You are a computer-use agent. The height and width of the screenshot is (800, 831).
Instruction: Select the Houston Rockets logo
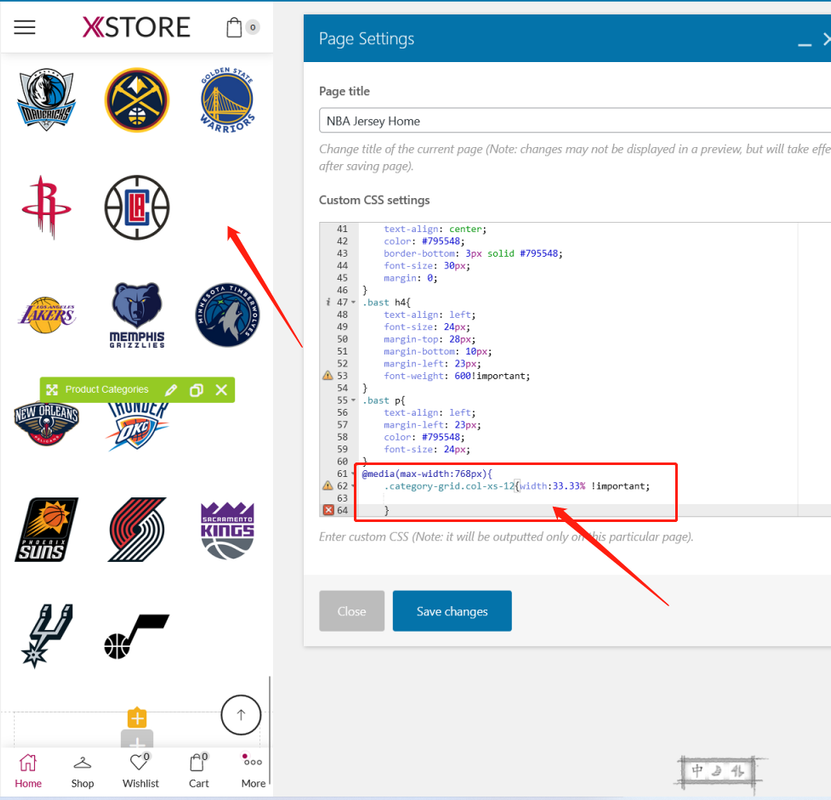pyautogui.click(x=47, y=207)
